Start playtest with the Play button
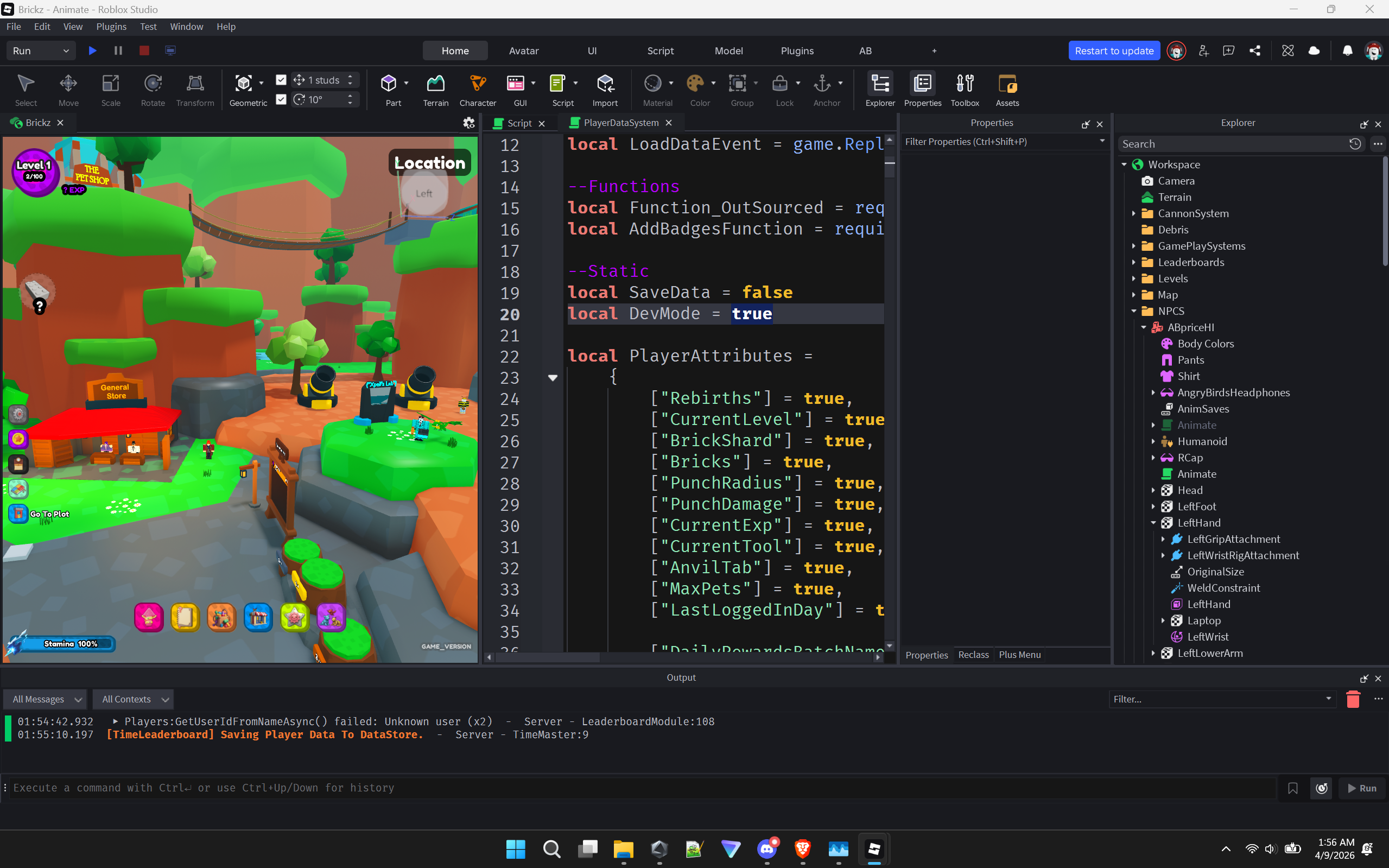The width and height of the screenshot is (1389, 868). click(92, 50)
